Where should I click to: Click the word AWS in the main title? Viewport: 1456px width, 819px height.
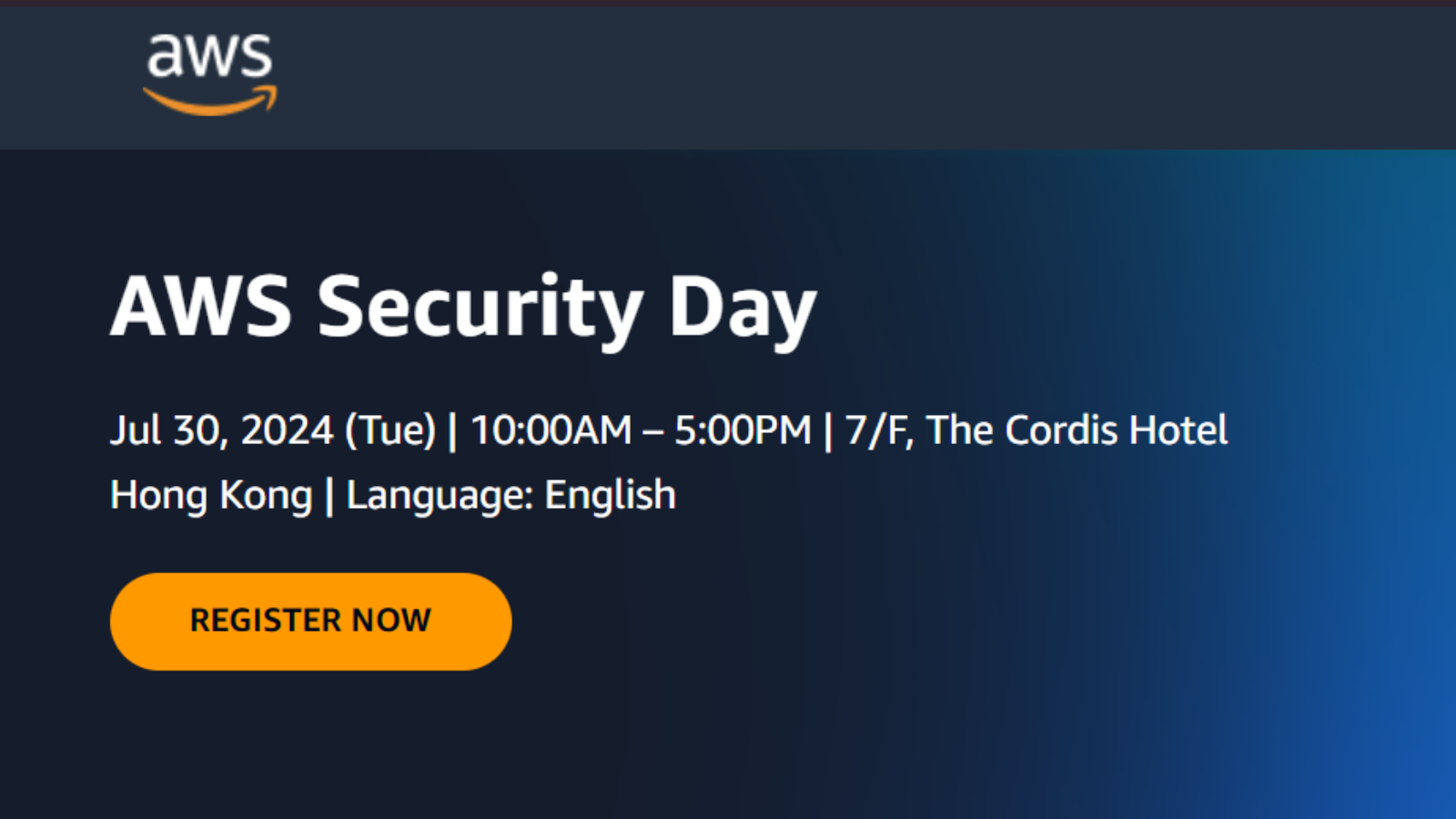coord(201,307)
